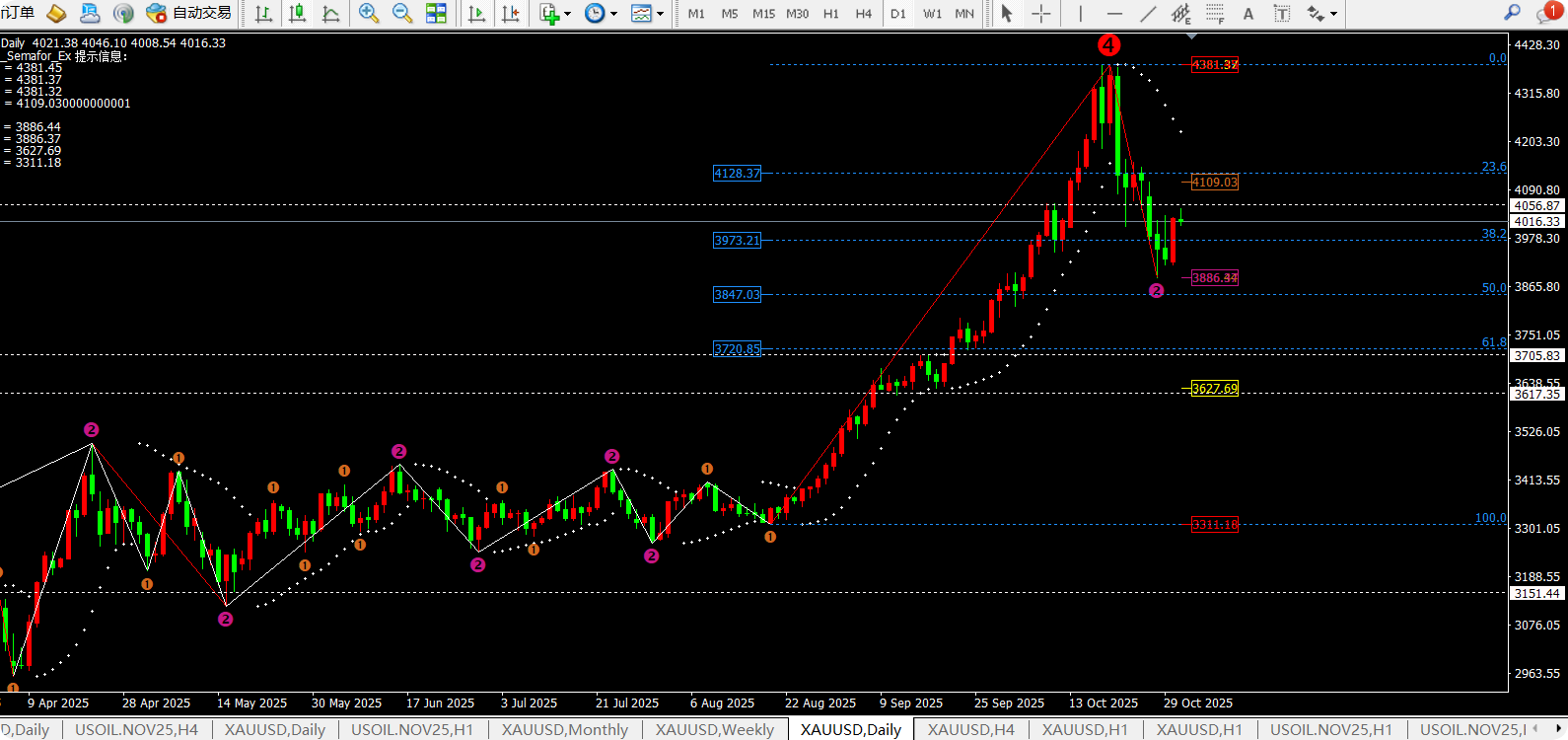Screen dimensions: 1568x740
Task: Switch timeframe to M1
Action: pyautogui.click(x=696, y=14)
